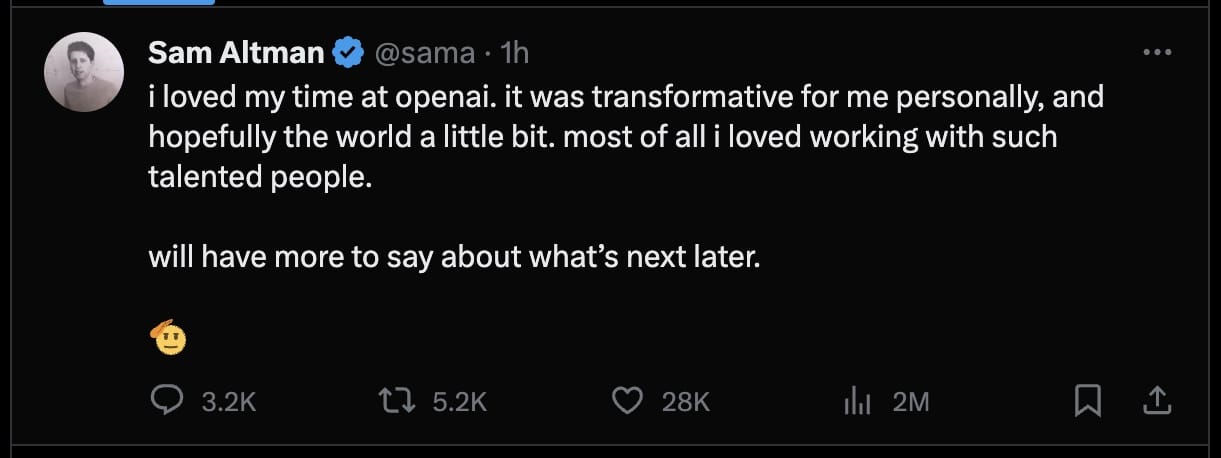Click the blue verified badge
This screenshot has height=458, width=1221.
click(x=346, y=53)
